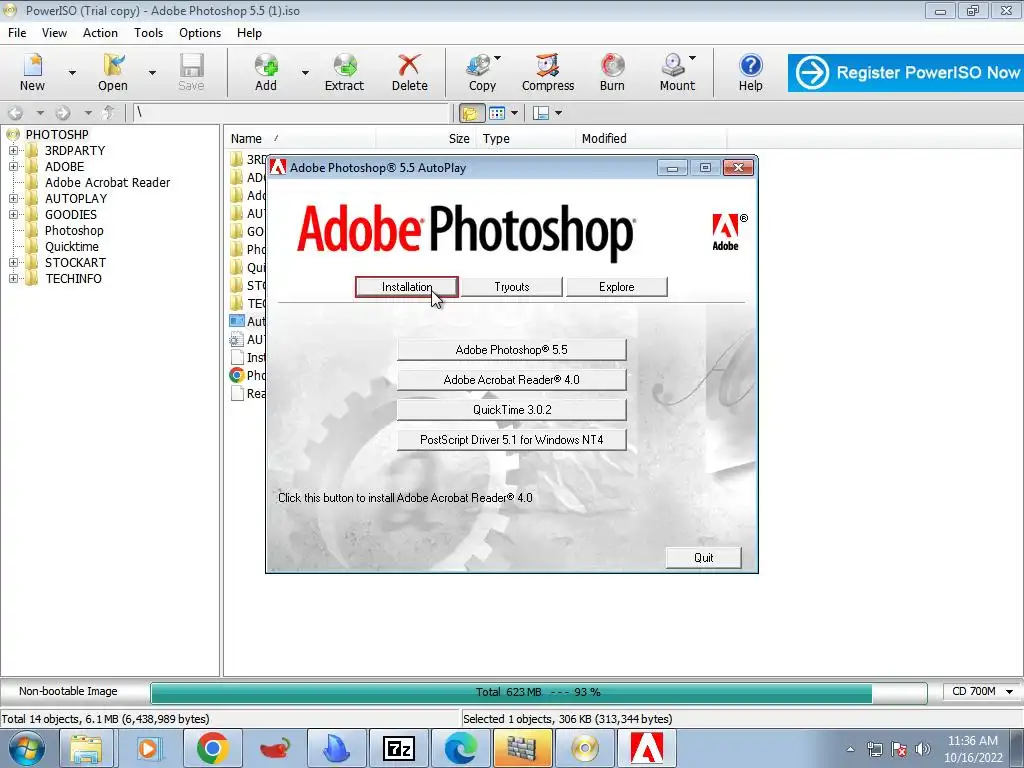The height and width of the screenshot is (768, 1024).
Task: Open the Add button dropdown arrow
Action: (x=305, y=72)
